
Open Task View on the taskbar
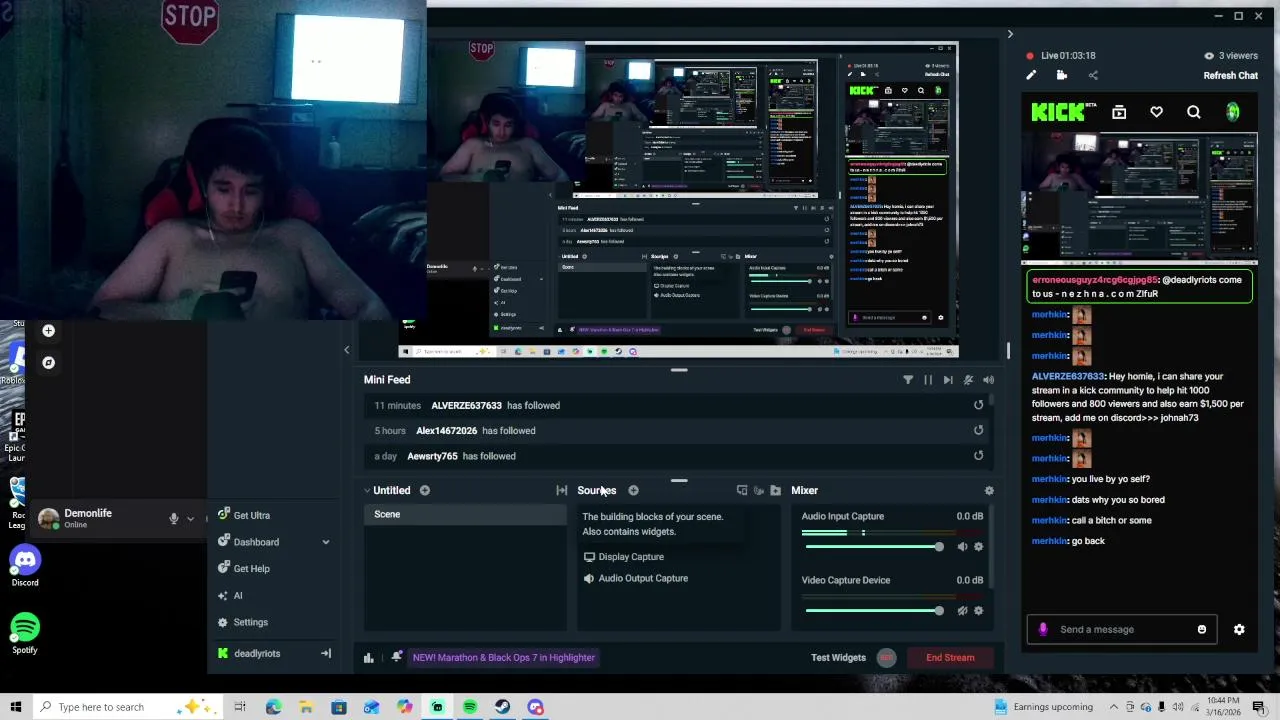(x=240, y=707)
